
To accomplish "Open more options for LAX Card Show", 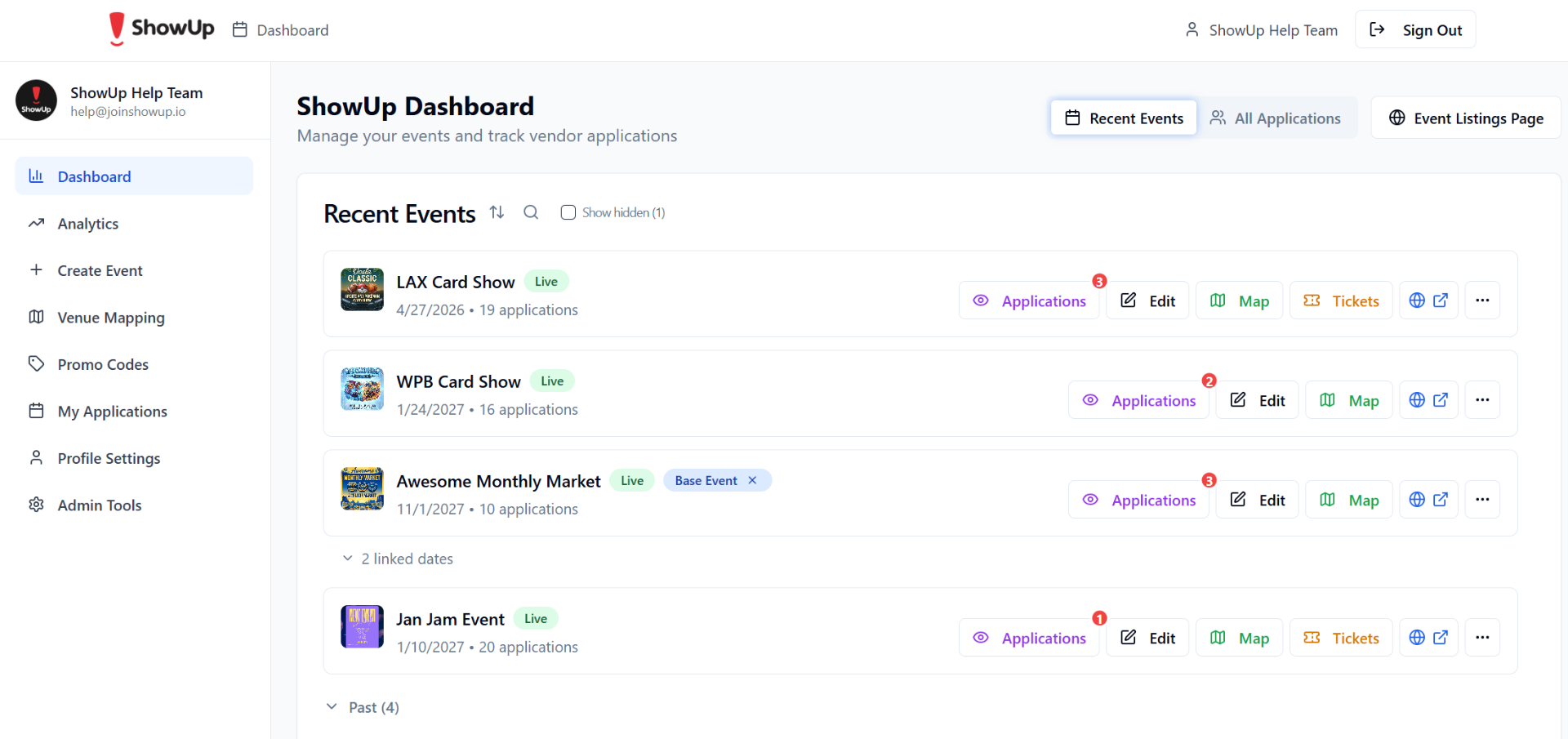I will click(1482, 300).
